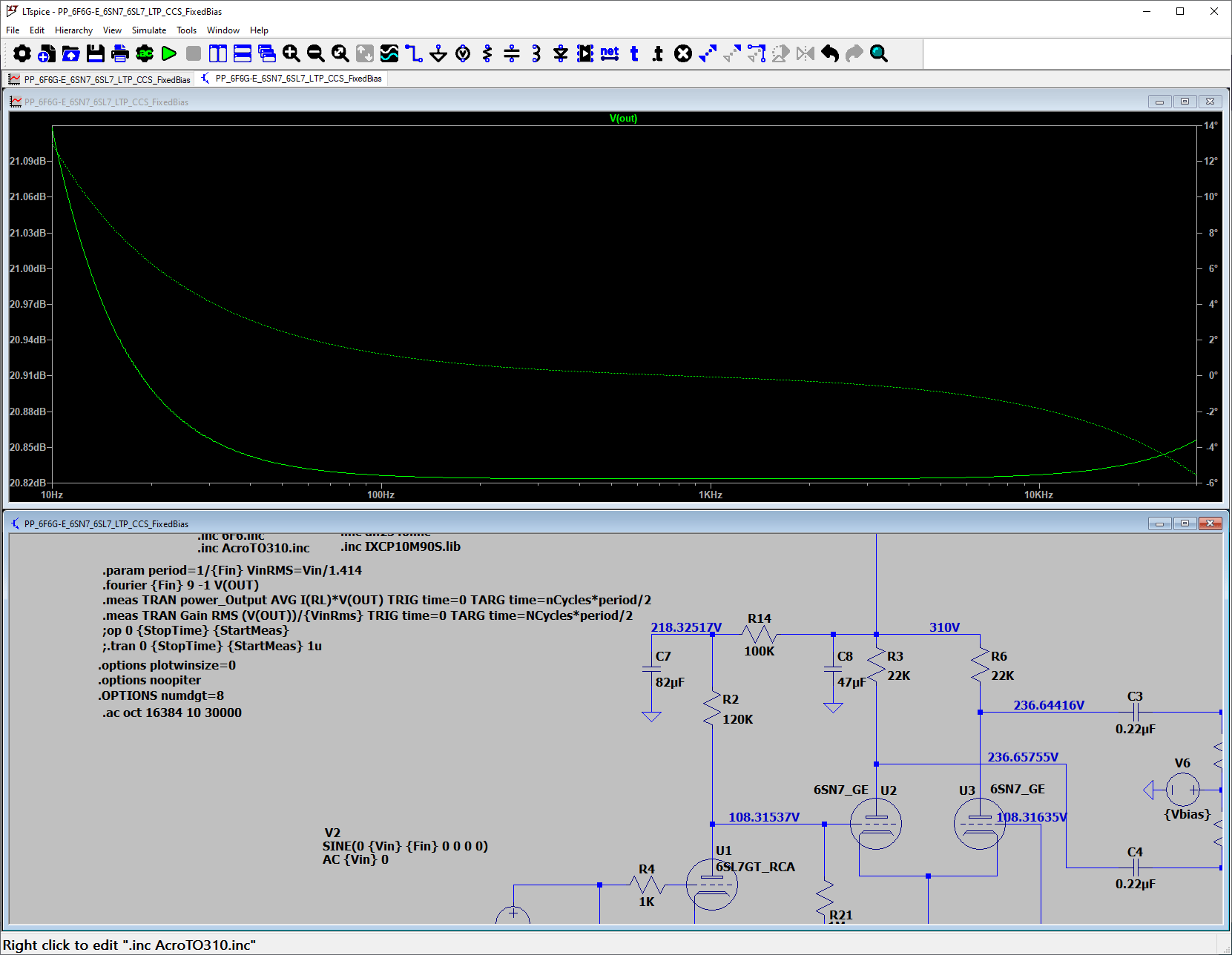Click the Find search icon
The image size is (1232, 955).
pos(879,53)
